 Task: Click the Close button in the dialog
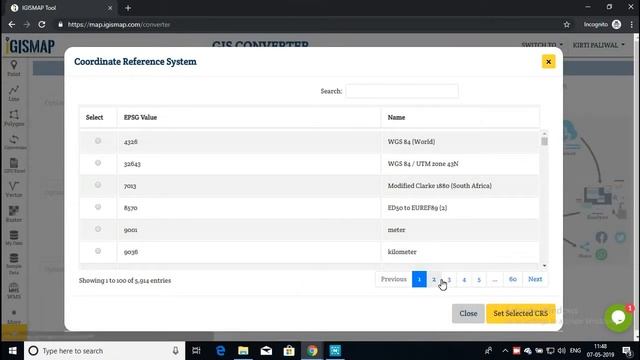pyautogui.click(x=468, y=313)
